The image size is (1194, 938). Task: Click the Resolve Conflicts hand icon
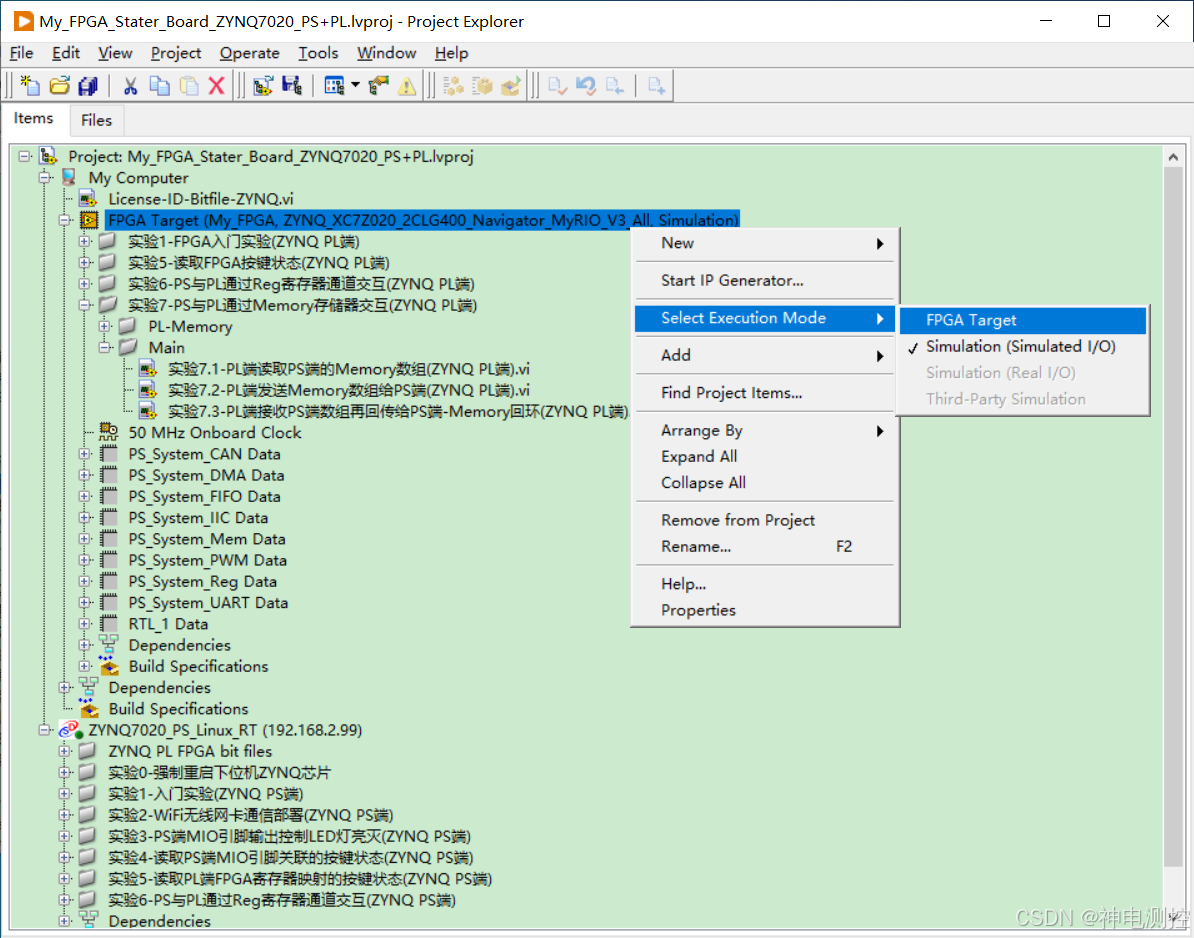(x=378, y=85)
